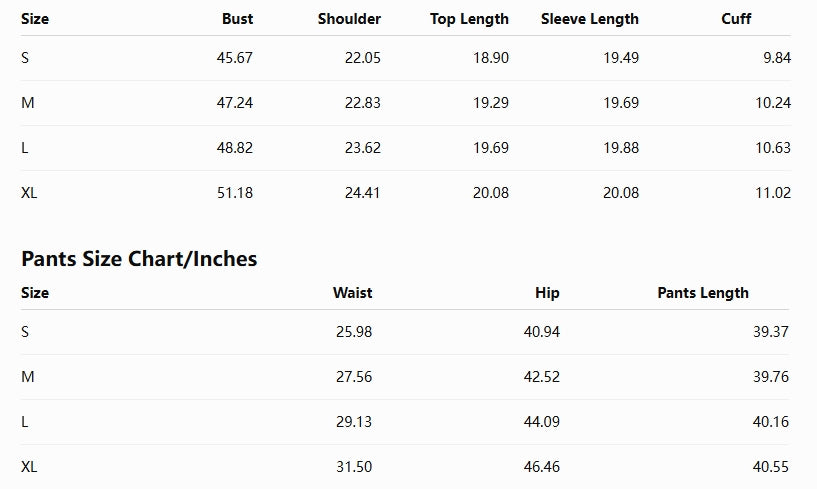Click the Cuff column header
Screen dimensions: 817x489
(x=736, y=19)
